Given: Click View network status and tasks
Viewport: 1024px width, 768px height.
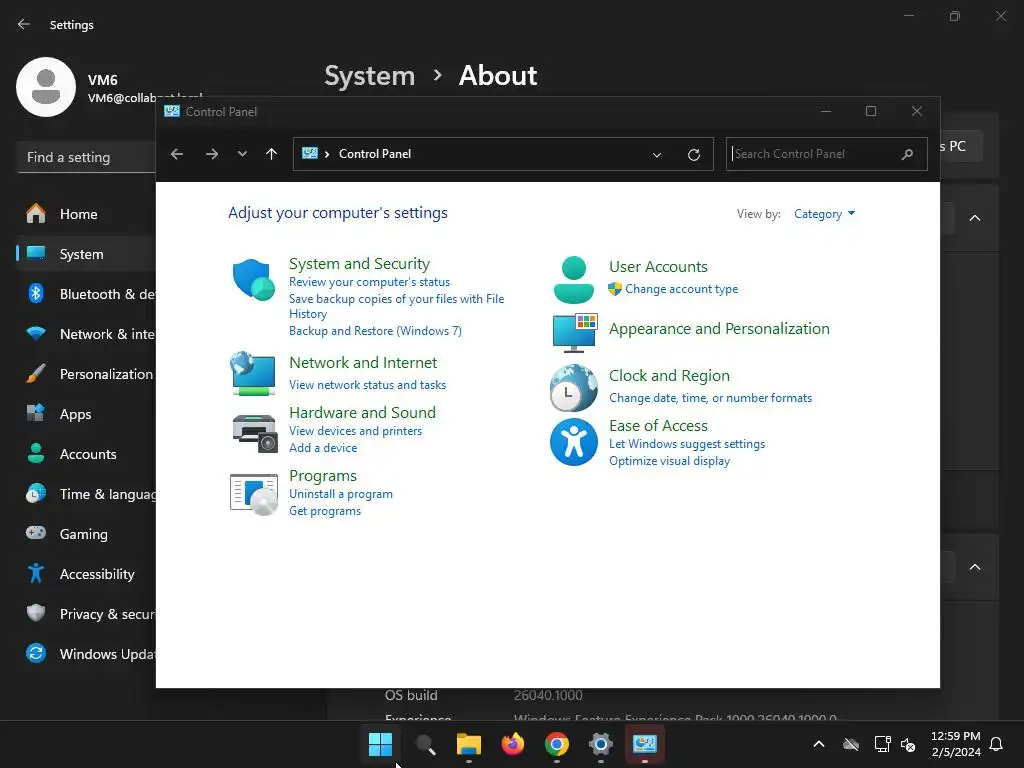Looking at the screenshot, I should pyautogui.click(x=368, y=385).
